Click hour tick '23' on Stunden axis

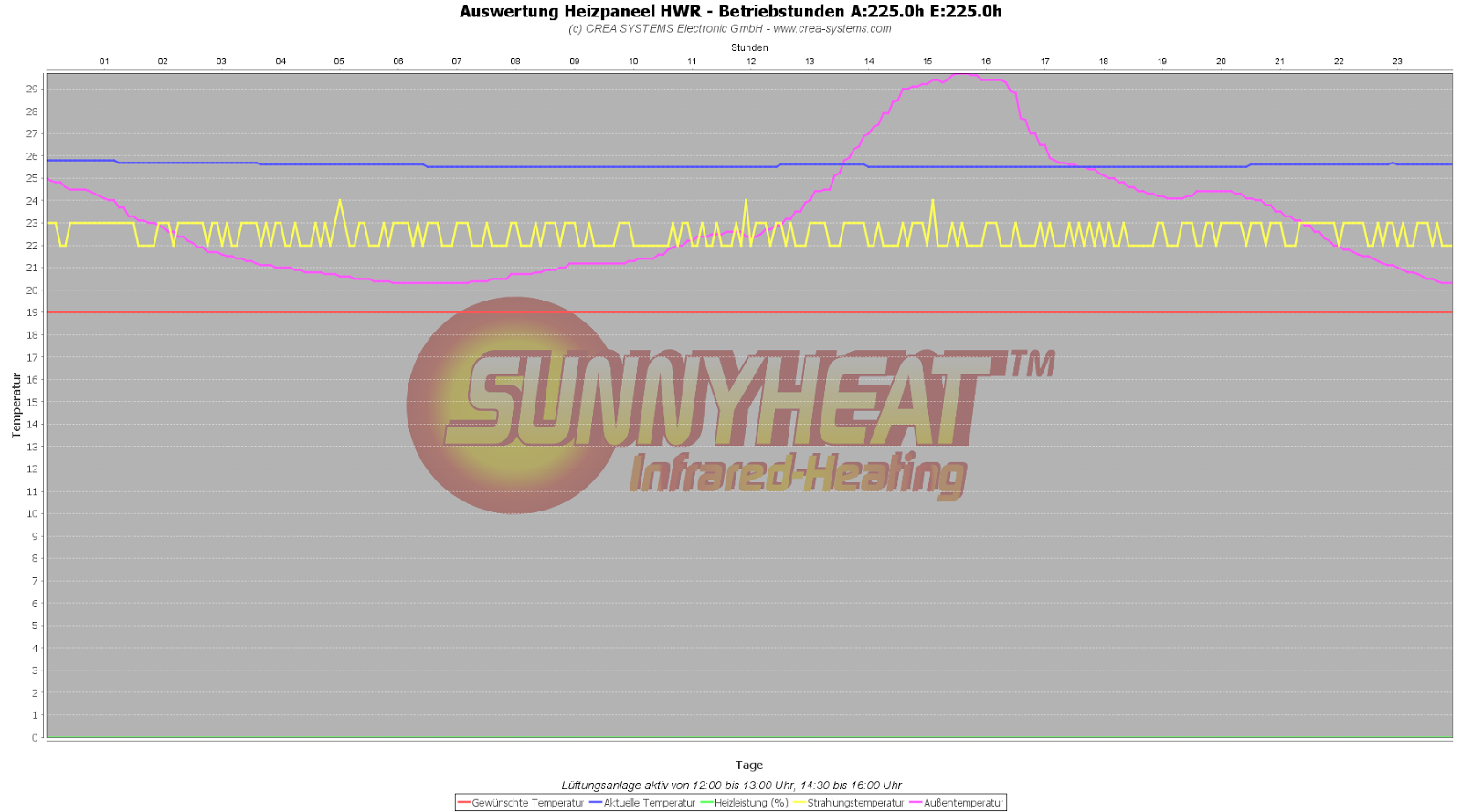coord(1397,61)
